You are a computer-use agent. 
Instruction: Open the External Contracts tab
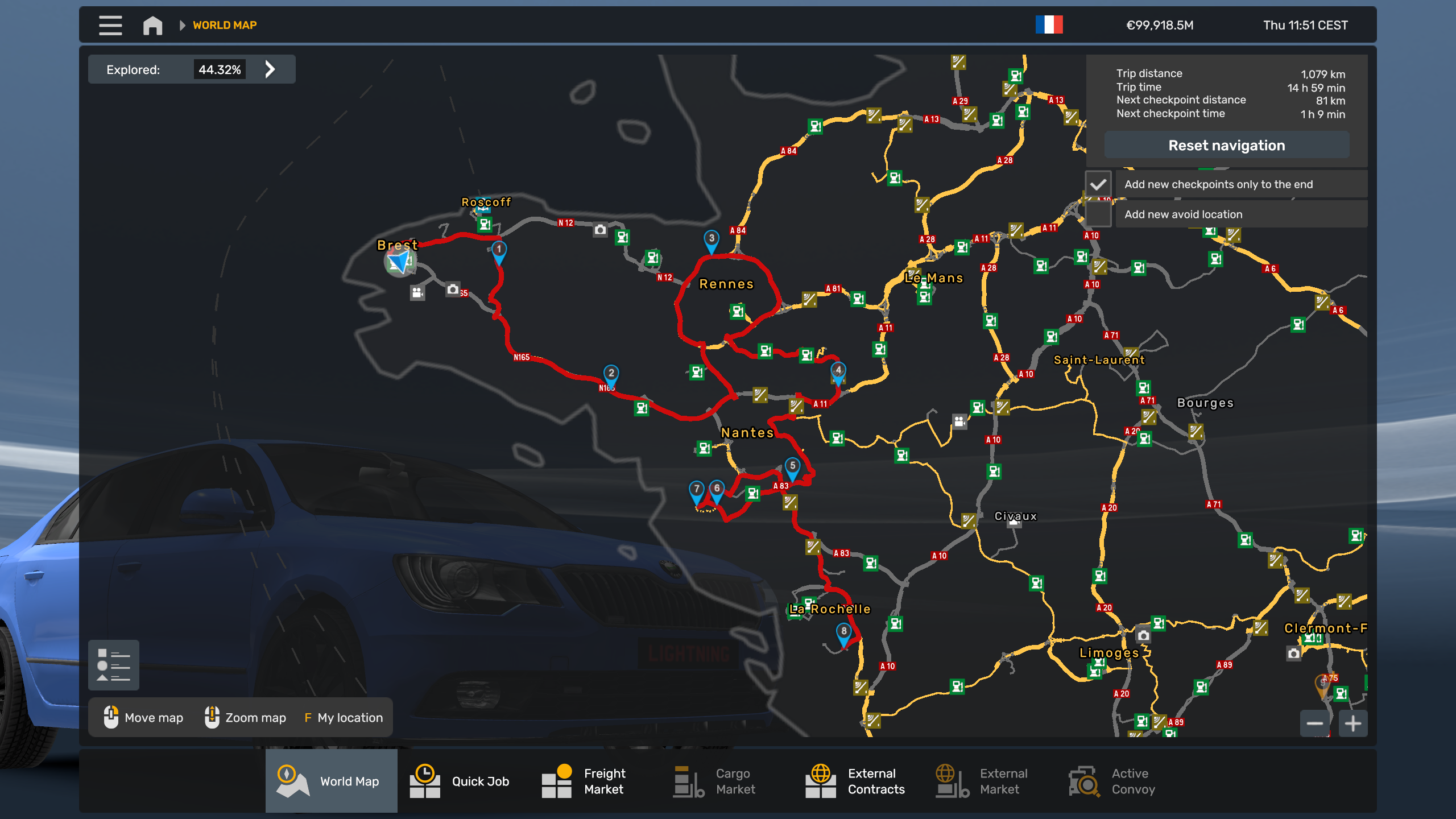pos(855,781)
